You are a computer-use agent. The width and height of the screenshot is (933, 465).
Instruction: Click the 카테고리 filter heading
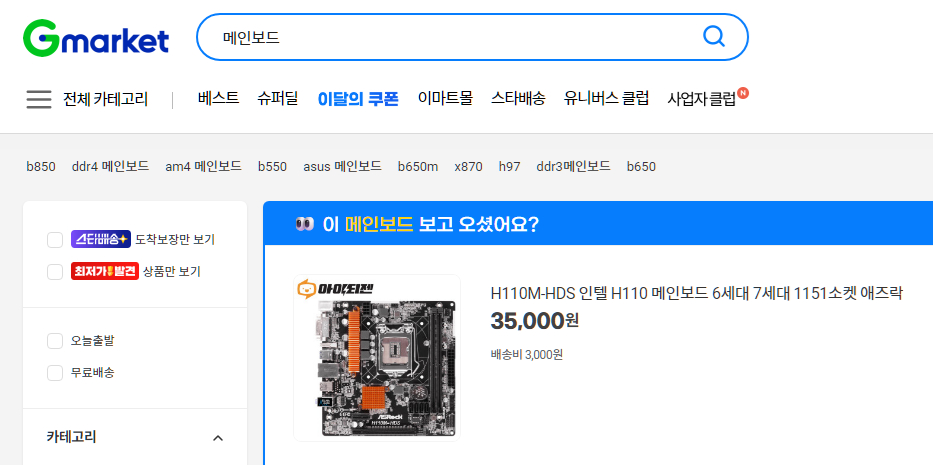[x=71, y=437]
